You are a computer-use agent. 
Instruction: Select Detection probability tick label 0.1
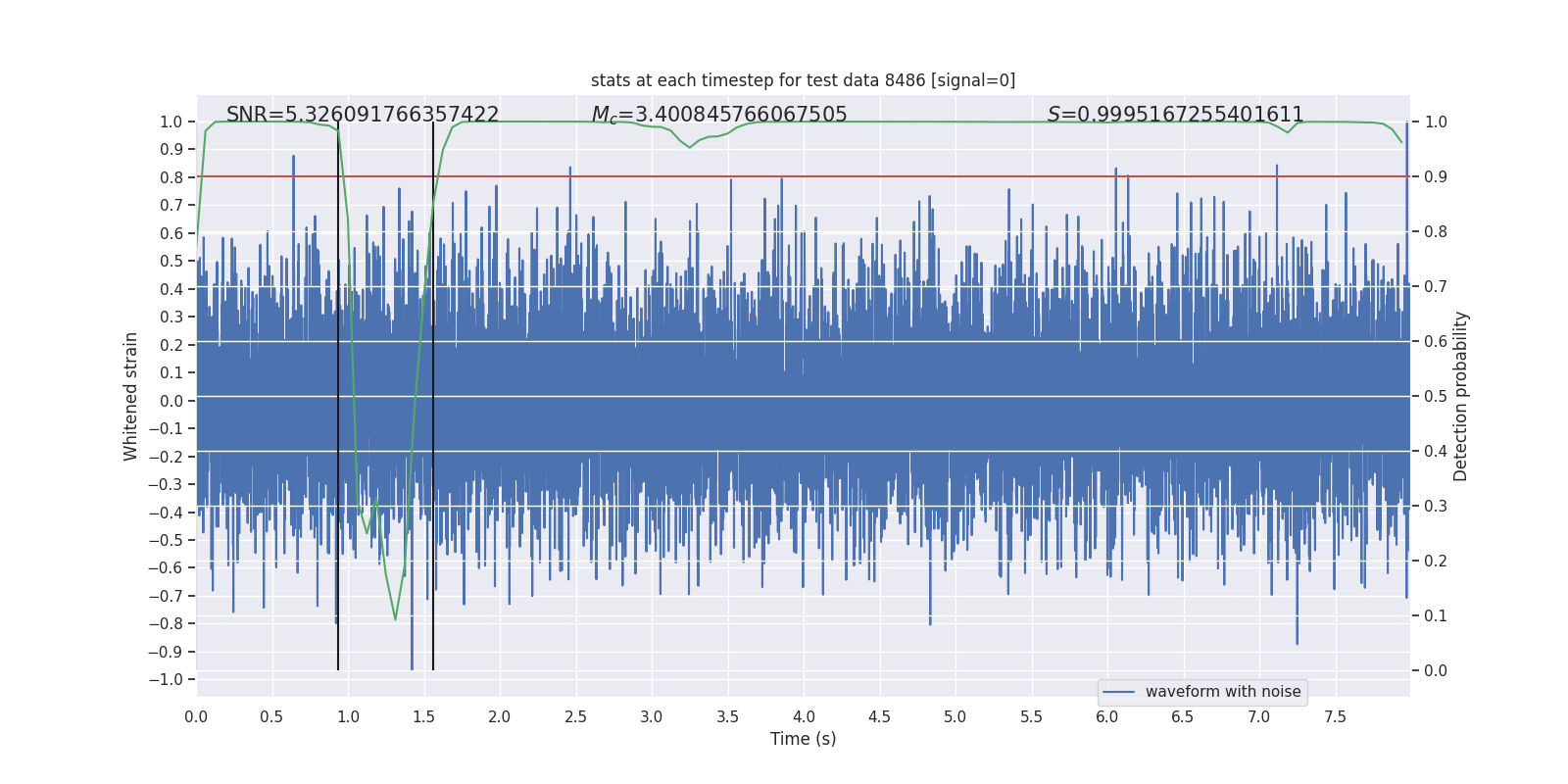[1436, 615]
